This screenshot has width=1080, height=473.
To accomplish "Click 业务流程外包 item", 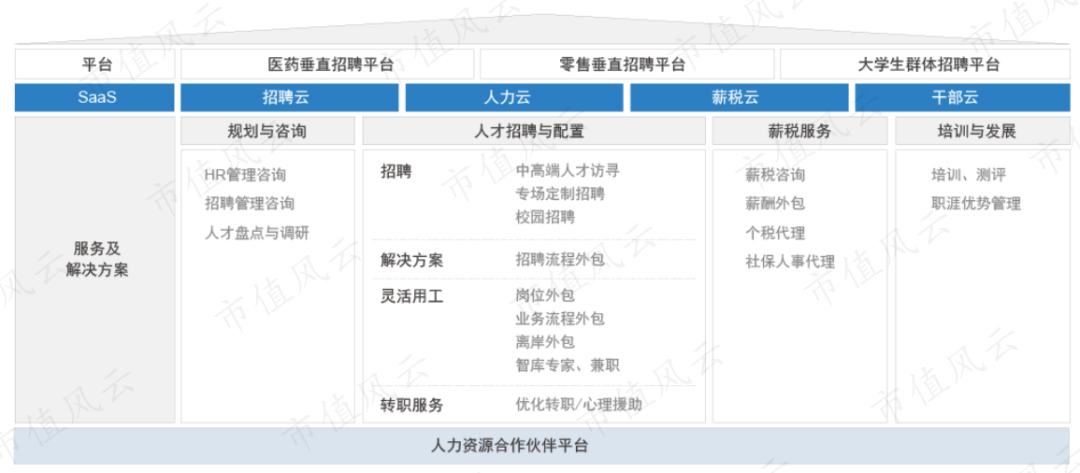I will tap(560, 319).
